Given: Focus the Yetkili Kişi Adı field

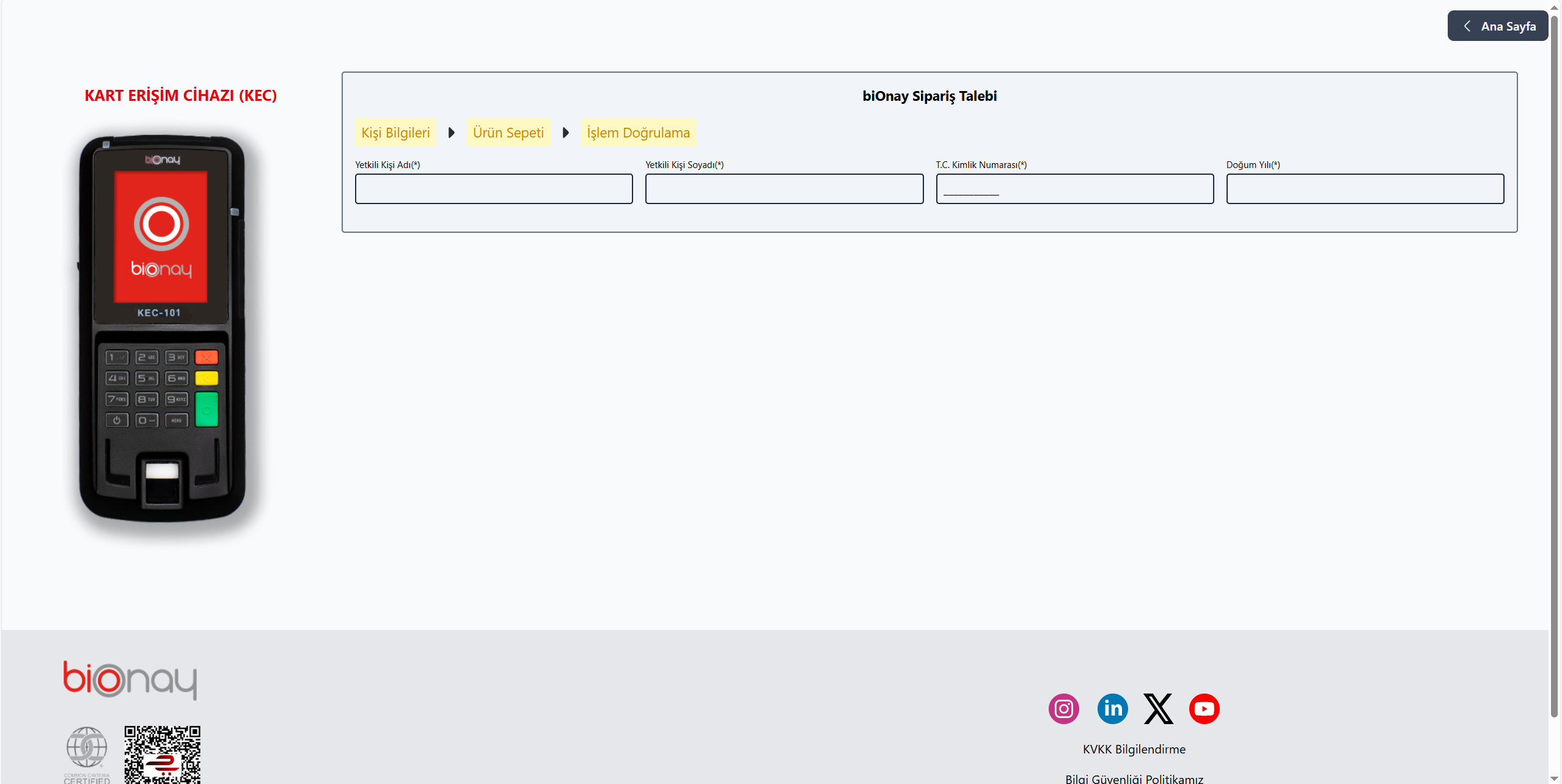Looking at the screenshot, I should click(x=494, y=189).
